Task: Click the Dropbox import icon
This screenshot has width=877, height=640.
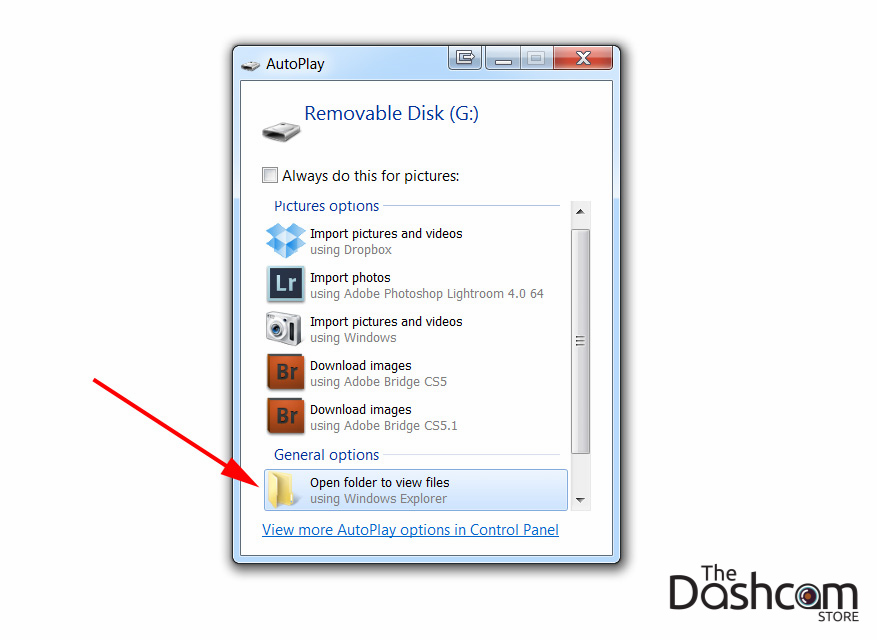Action: click(x=285, y=241)
